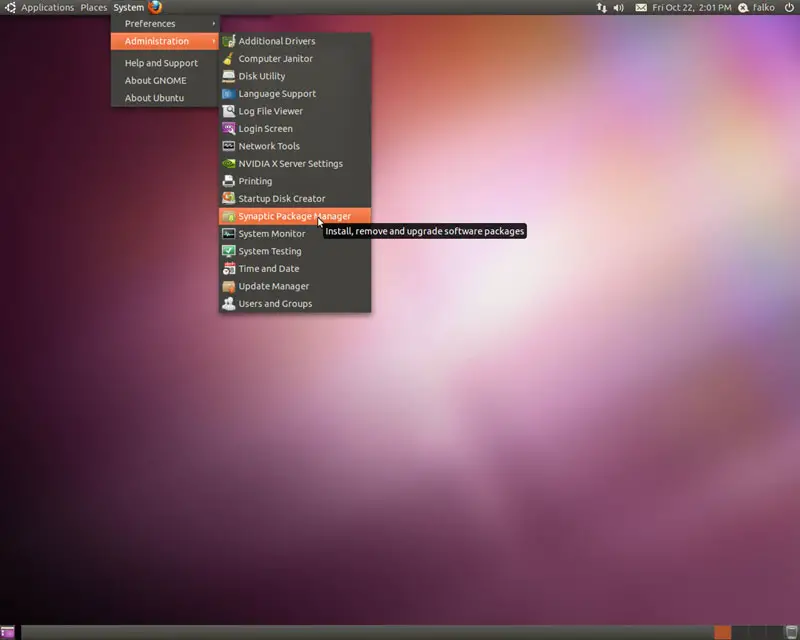Click the Network Tools icon
Image resolution: width=800 pixels, height=640 pixels.
229,146
